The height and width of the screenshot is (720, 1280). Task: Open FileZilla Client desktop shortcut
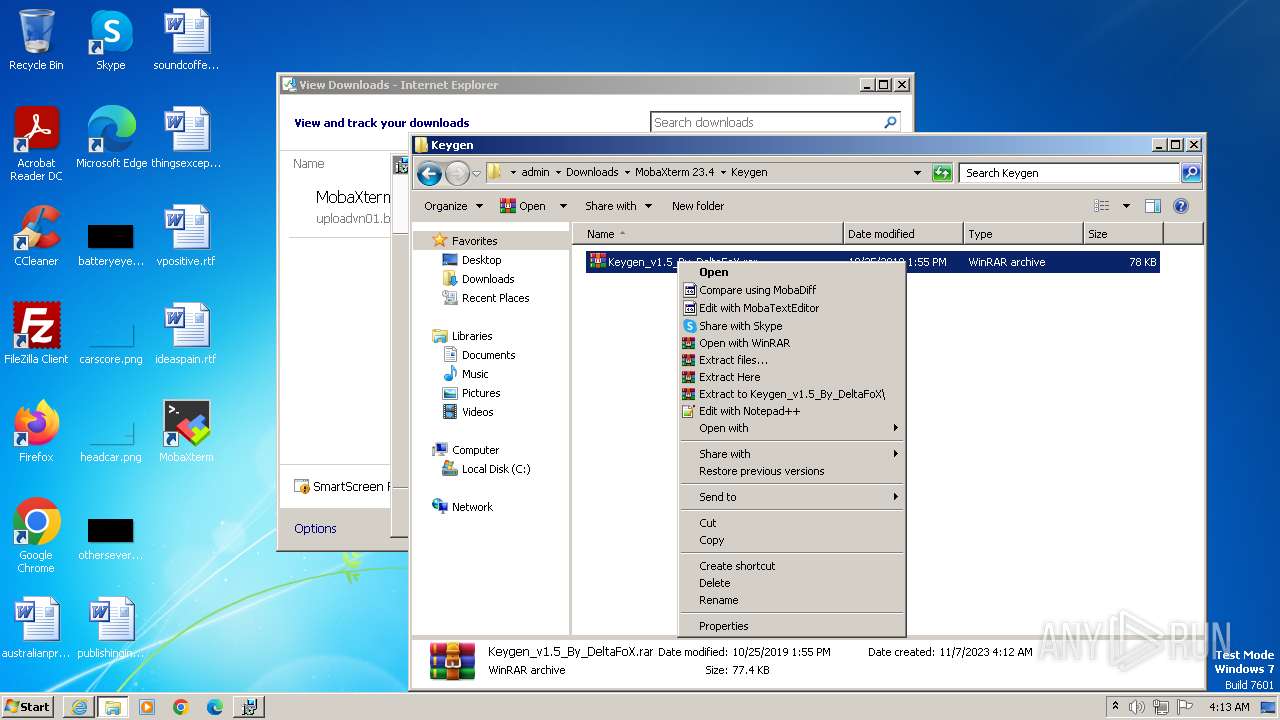pos(36,334)
